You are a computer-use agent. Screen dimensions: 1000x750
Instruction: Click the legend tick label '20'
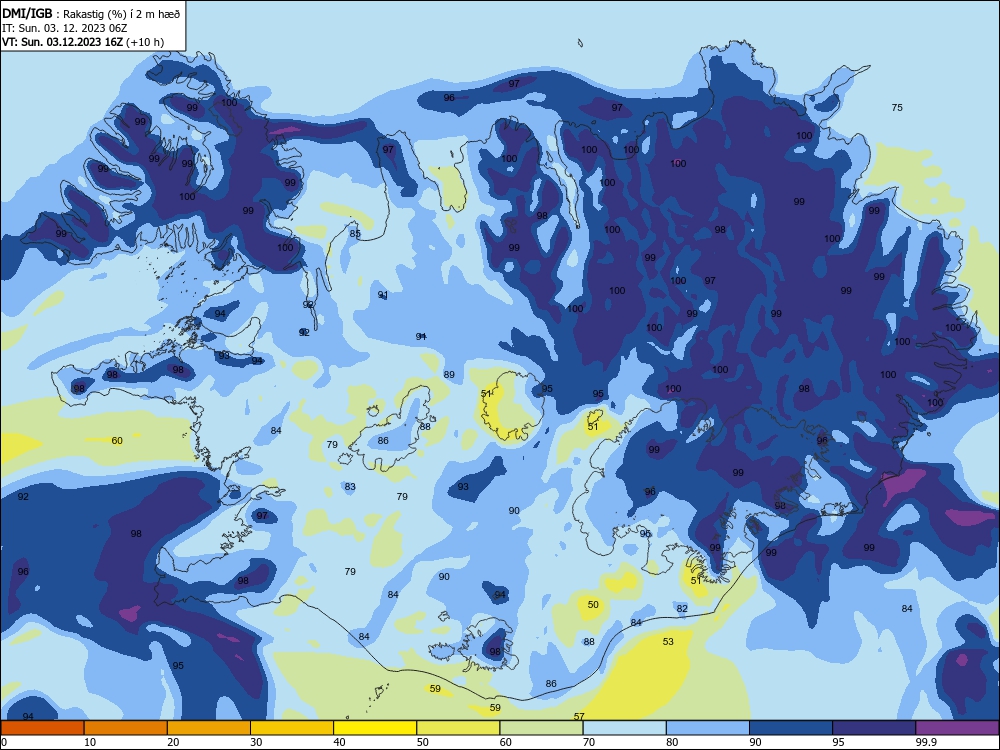pos(173,742)
